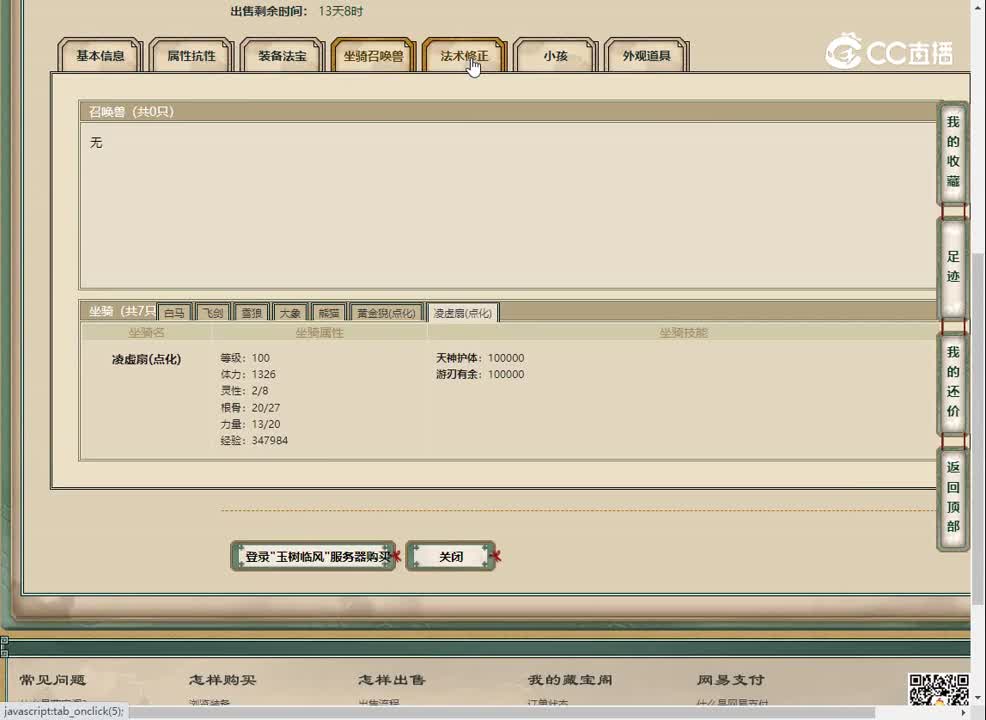Viewport: 986px width, 720px height.
Task: Select the 白马 mount tab
Action: tap(175, 313)
